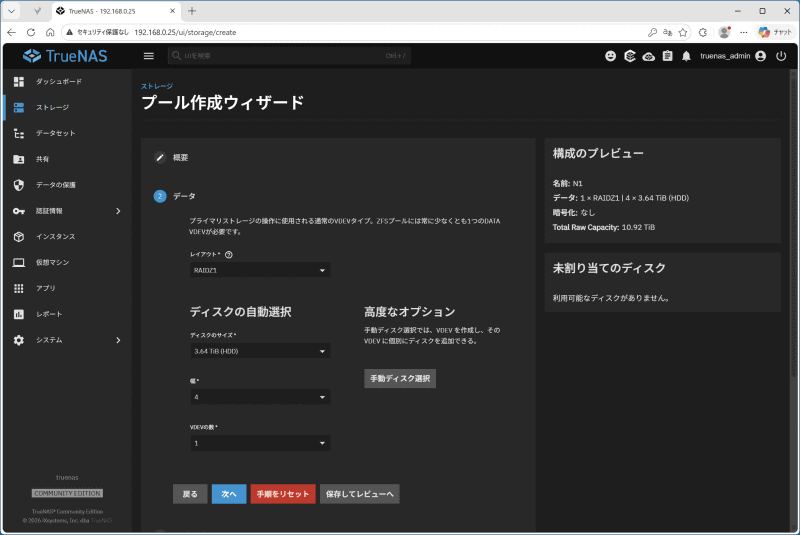The height and width of the screenshot is (535, 800).
Task: Expand the System submenu chevron
Action: pos(118,340)
